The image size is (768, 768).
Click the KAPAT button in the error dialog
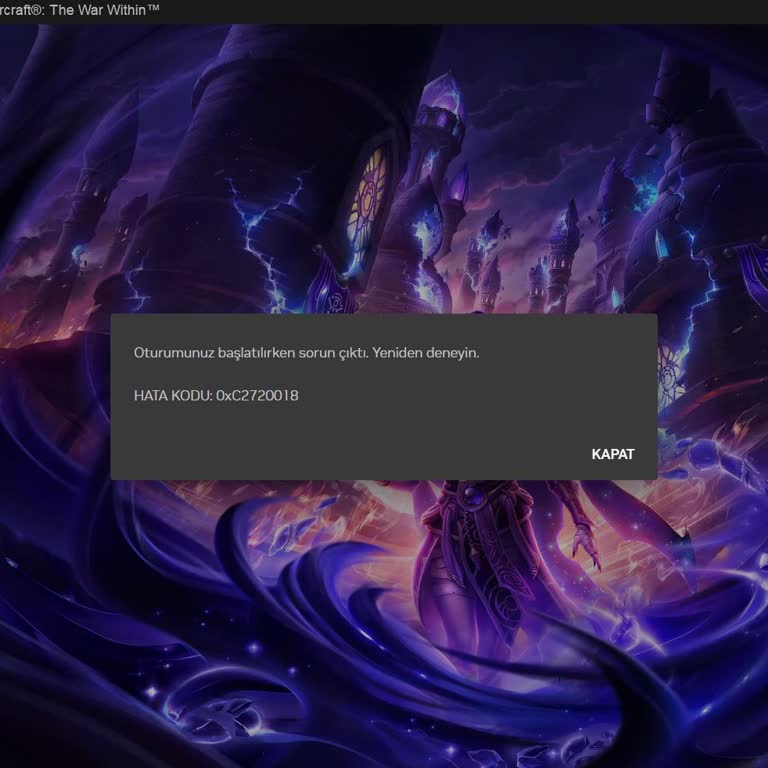[613, 454]
